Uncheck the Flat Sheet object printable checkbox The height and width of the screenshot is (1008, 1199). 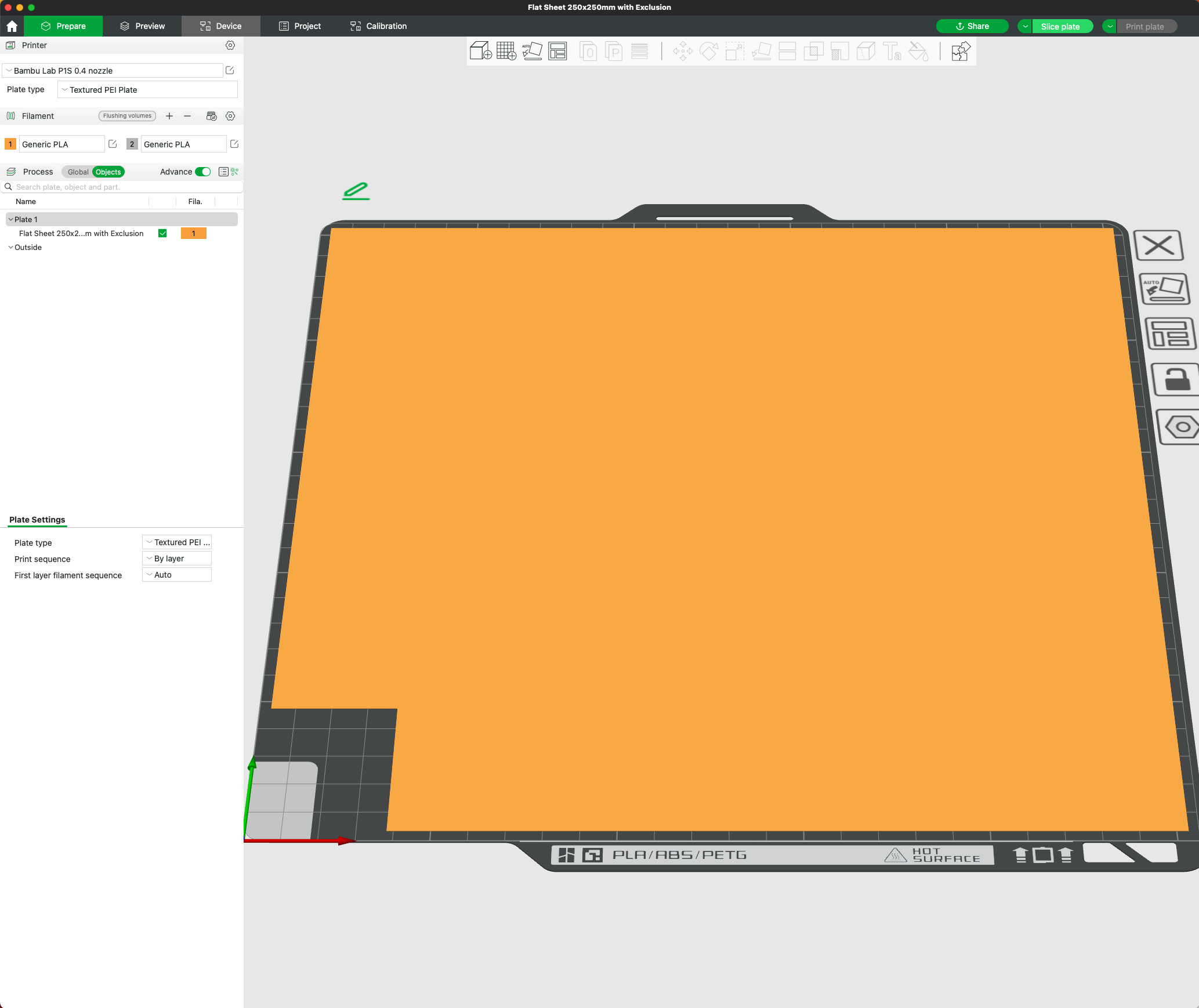tap(162, 233)
